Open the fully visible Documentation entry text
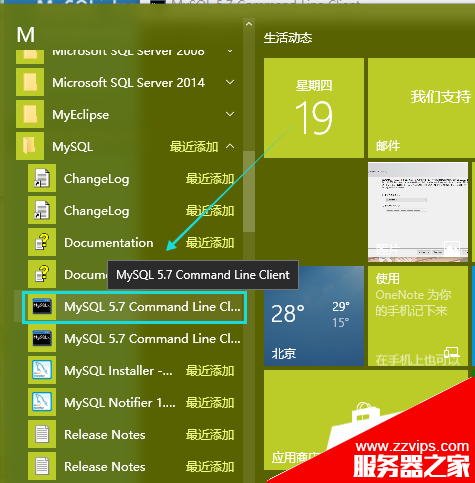 click(109, 243)
